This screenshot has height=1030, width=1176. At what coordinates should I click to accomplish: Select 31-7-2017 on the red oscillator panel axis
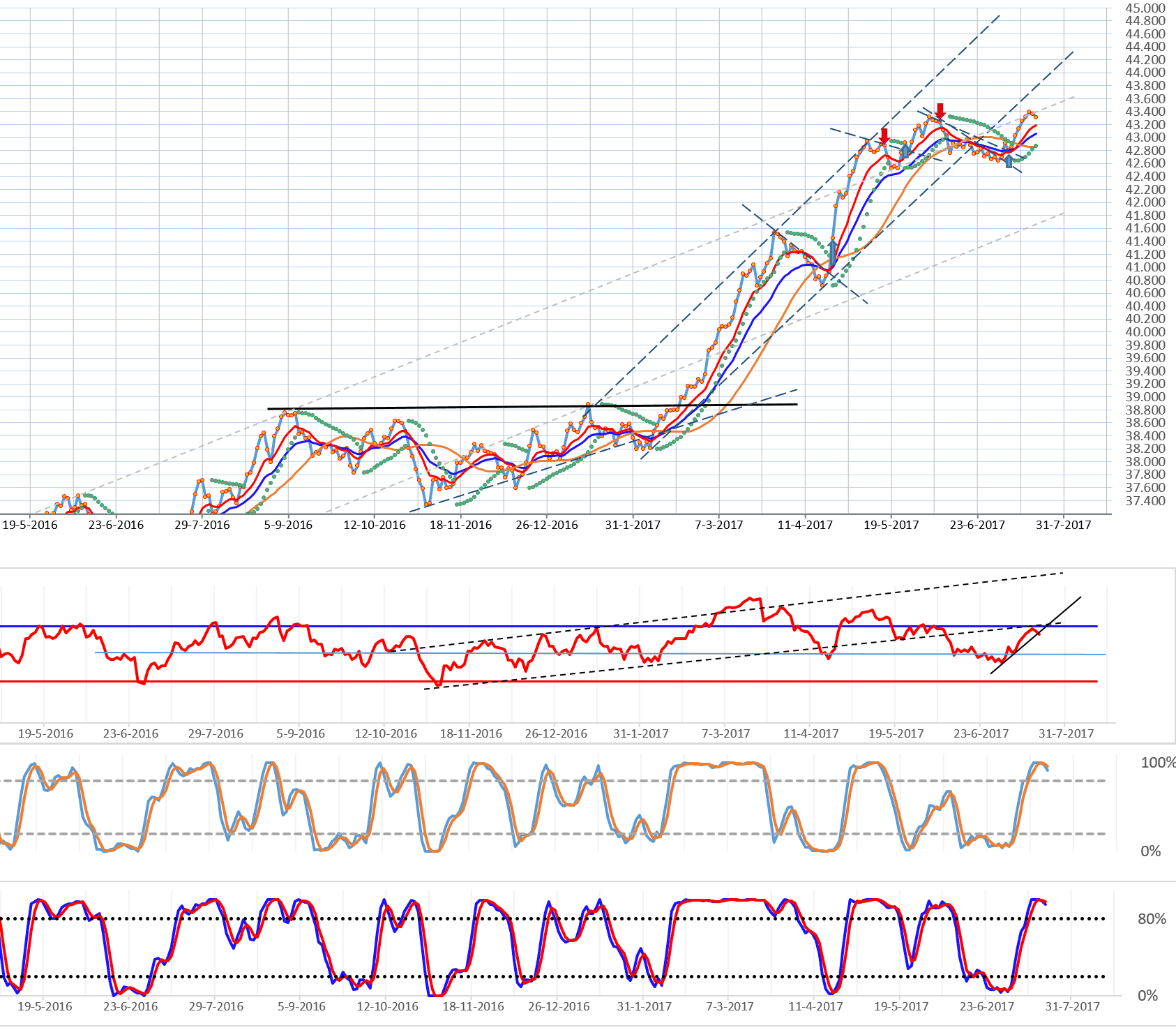(1066, 733)
